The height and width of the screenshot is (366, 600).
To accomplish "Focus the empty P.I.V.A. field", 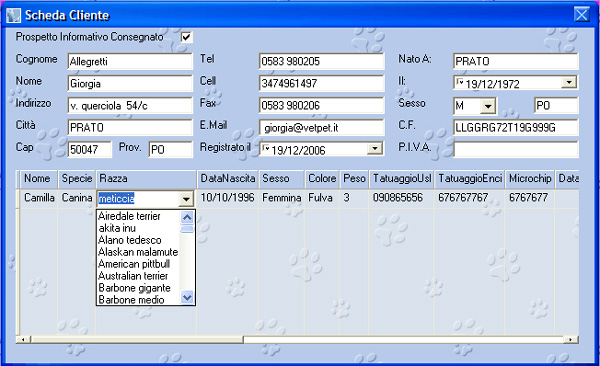I will pos(516,149).
